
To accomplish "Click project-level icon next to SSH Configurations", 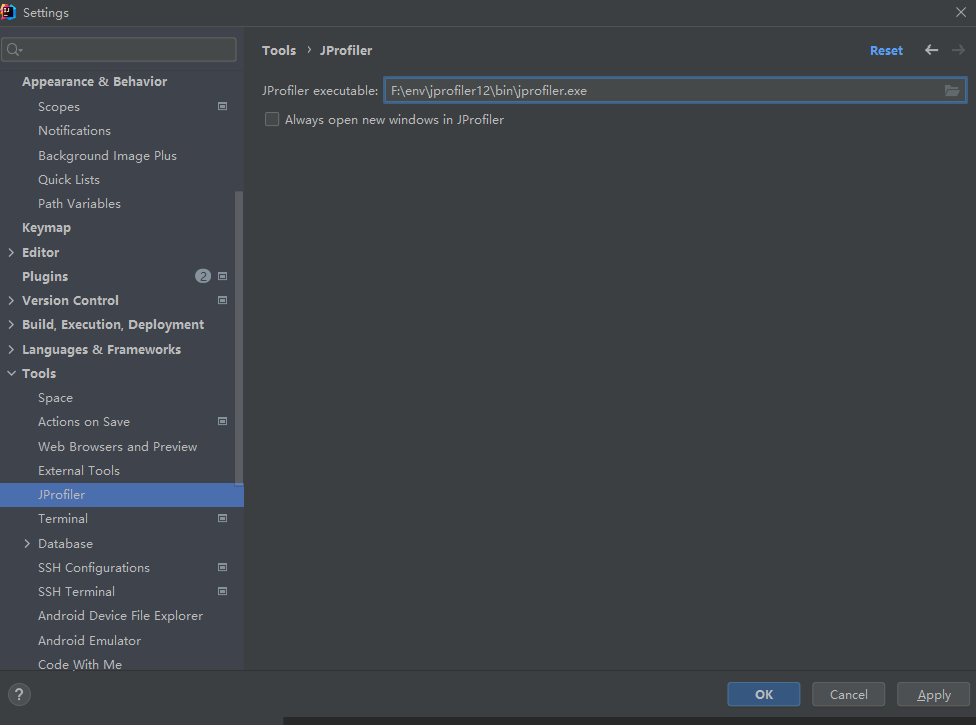I will [222, 568].
